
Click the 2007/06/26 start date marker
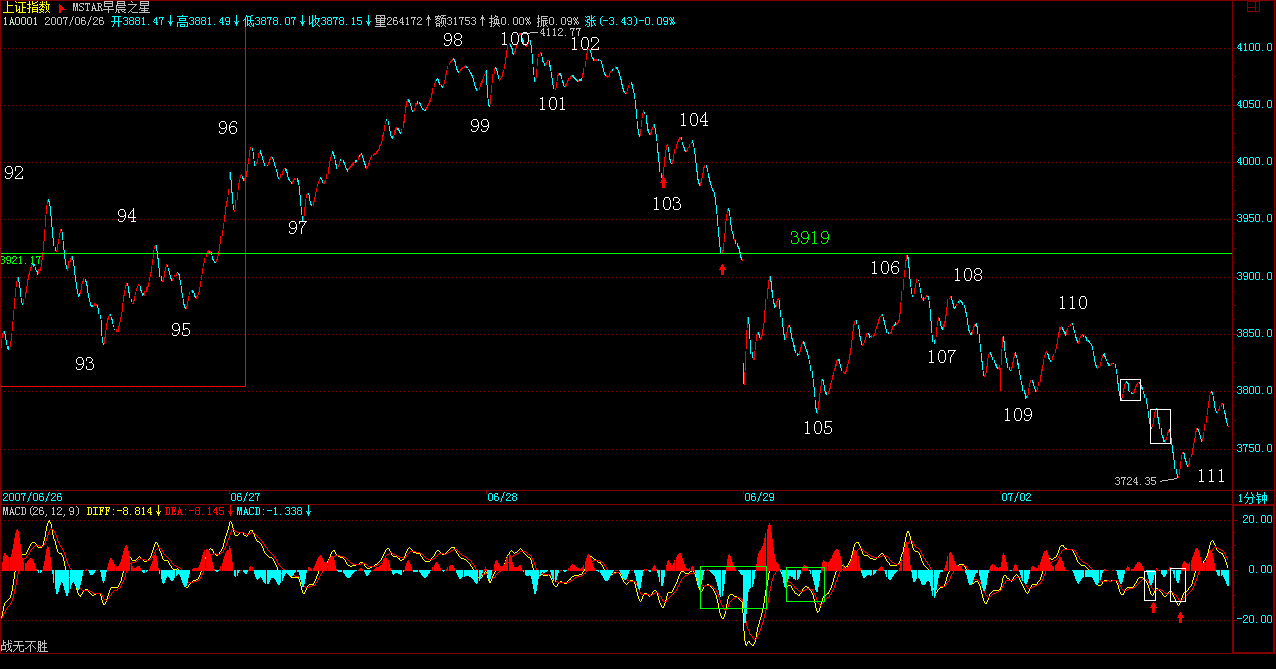tap(32, 497)
